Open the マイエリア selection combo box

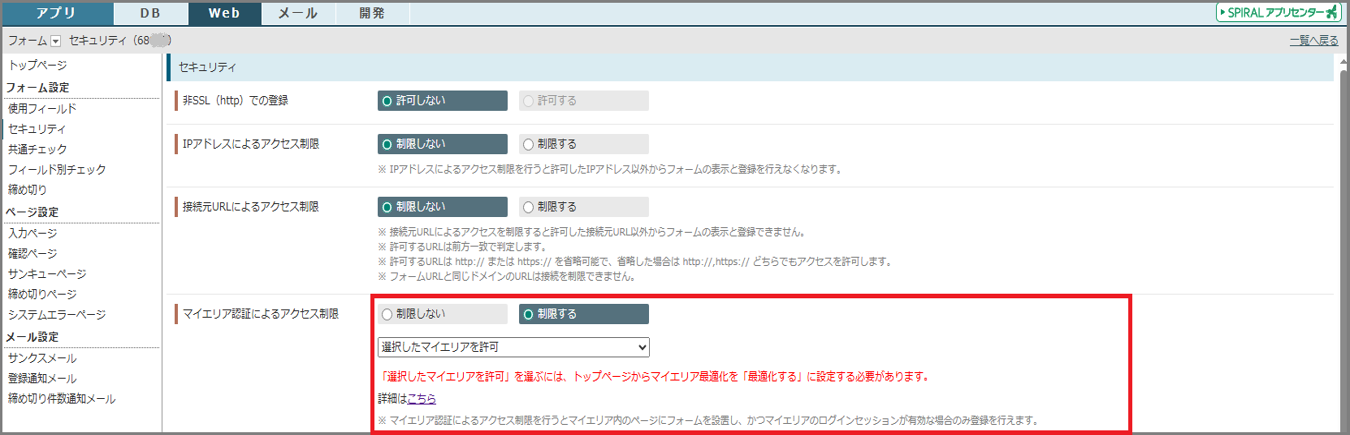click(513, 347)
